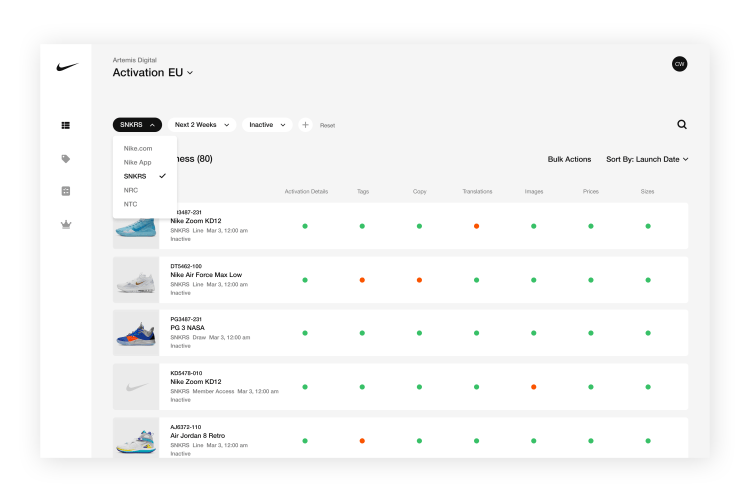This screenshot has width=750, height=502.
Task: Expand the Next 2 Weeks filter
Action: [x=202, y=125]
